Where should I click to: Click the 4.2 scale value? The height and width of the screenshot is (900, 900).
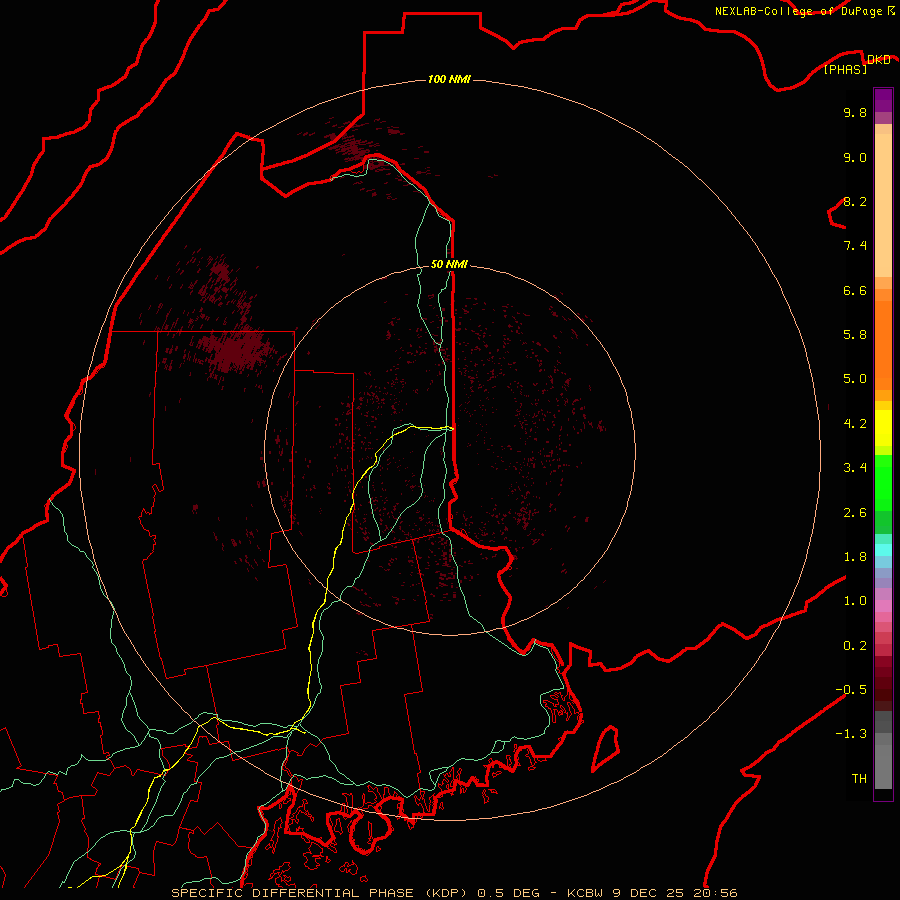[x=855, y=424]
